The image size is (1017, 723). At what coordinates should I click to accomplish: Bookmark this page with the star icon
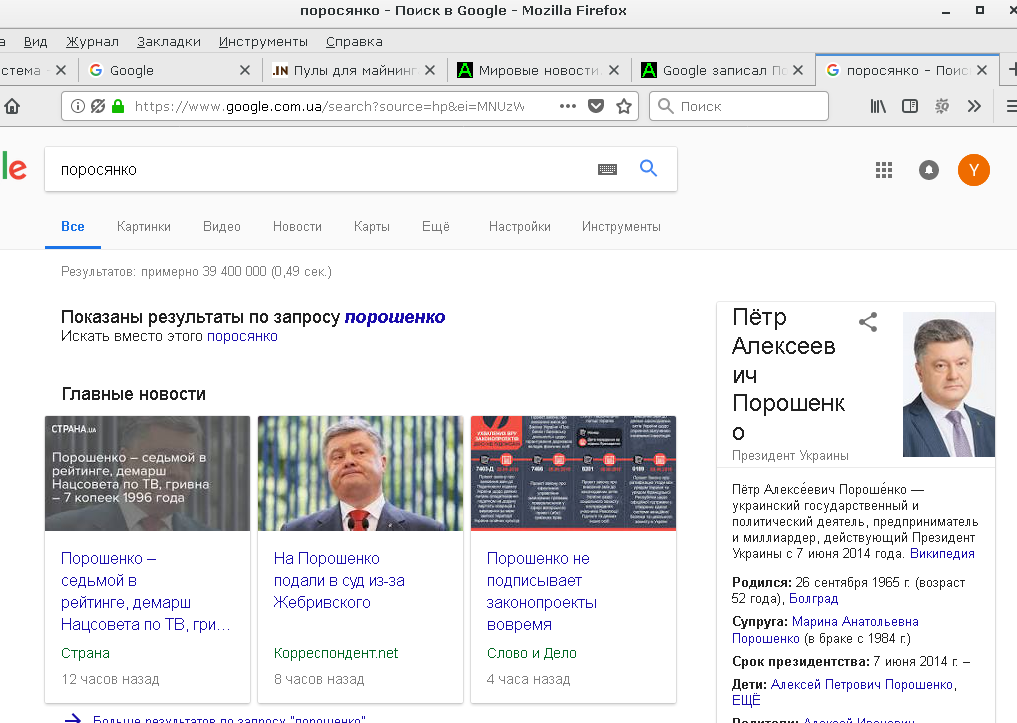[624, 106]
